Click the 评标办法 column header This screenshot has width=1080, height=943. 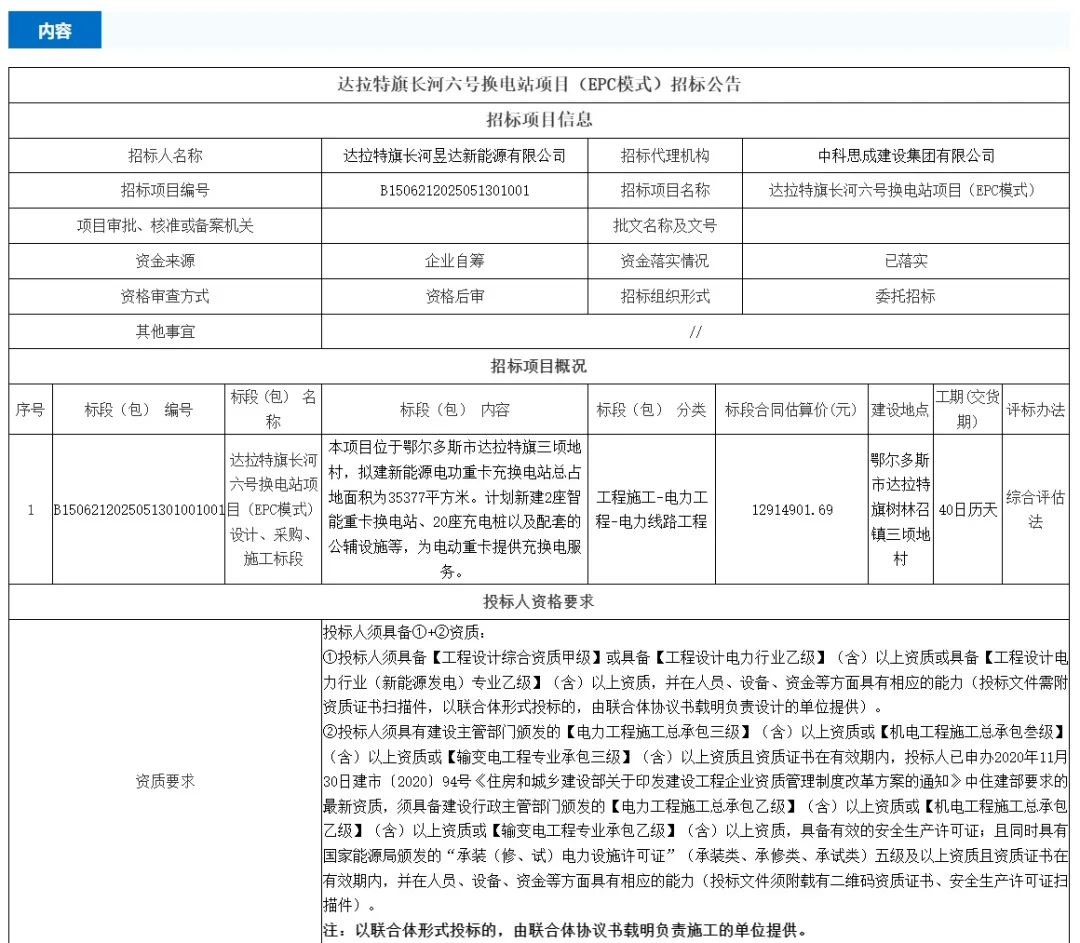pyautogui.click(x=1035, y=410)
